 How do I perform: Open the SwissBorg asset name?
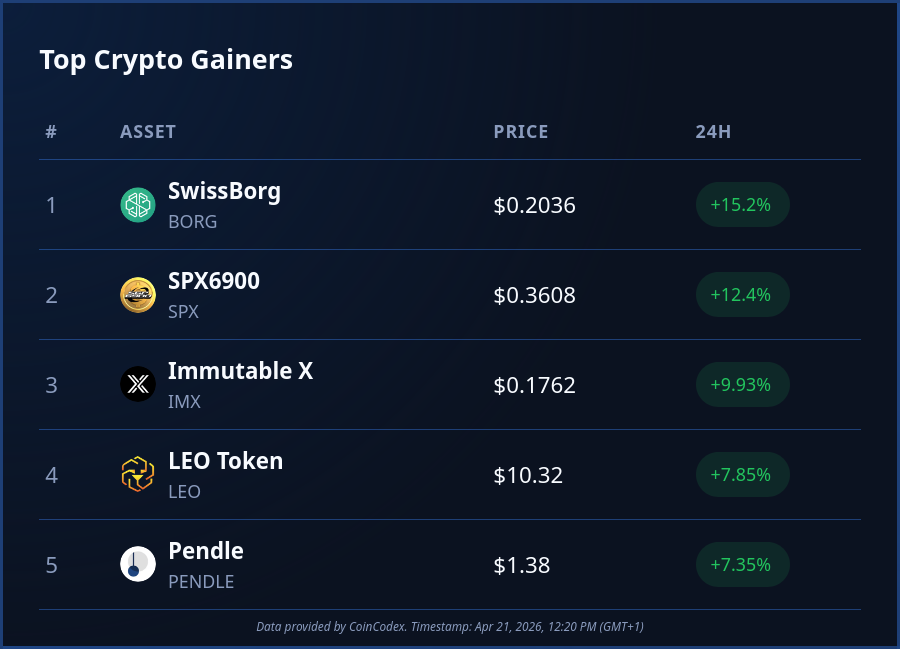point(224,191)
